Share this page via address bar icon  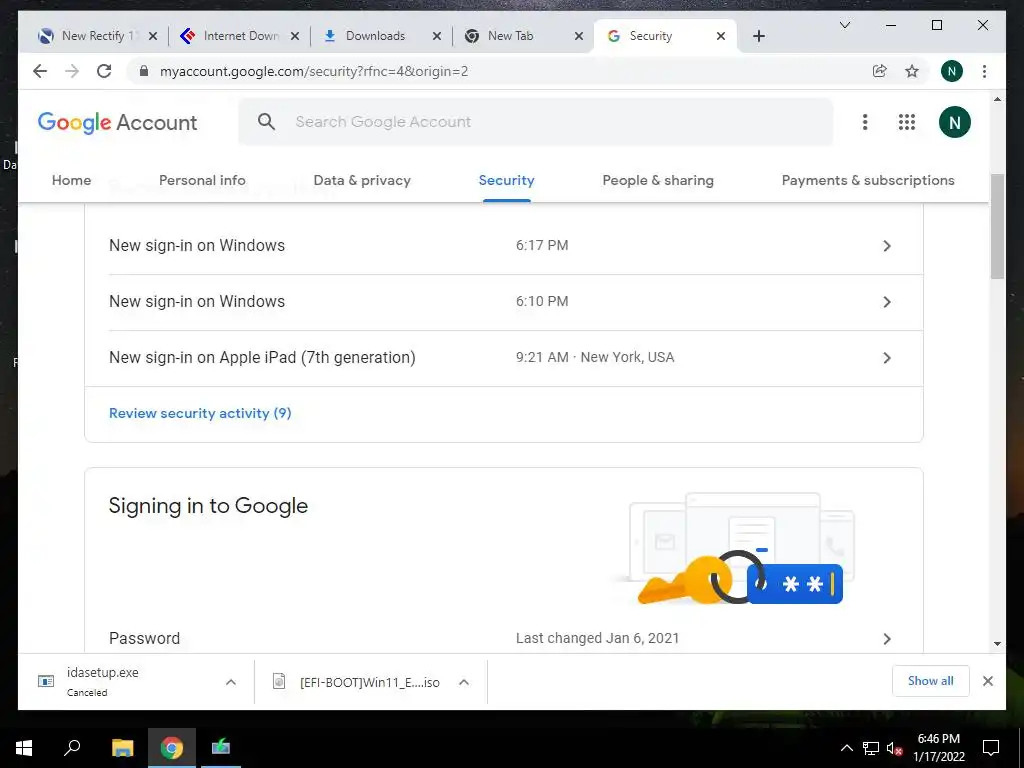[880, 71]
